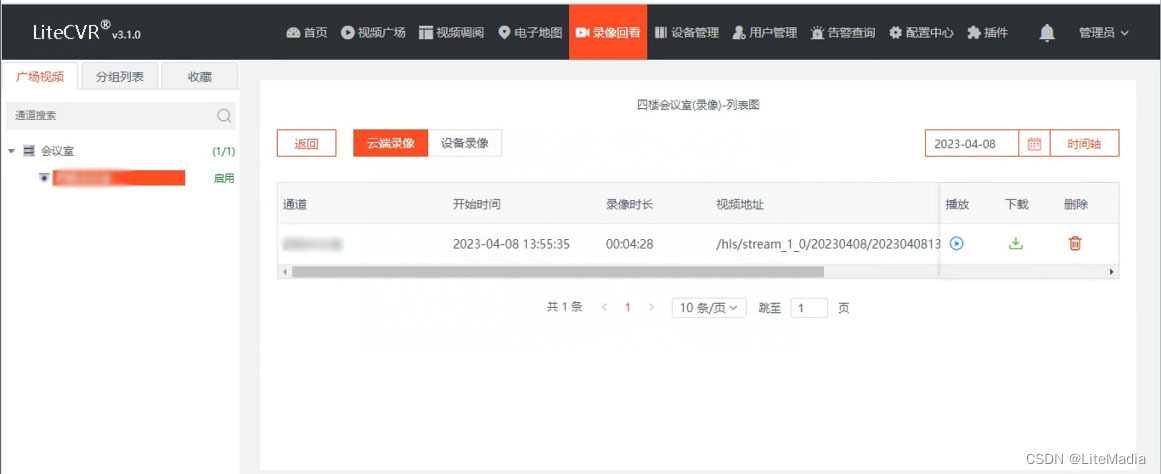Go to previous page arrow
Screen dimensions: 1161x474
(605, 307)
